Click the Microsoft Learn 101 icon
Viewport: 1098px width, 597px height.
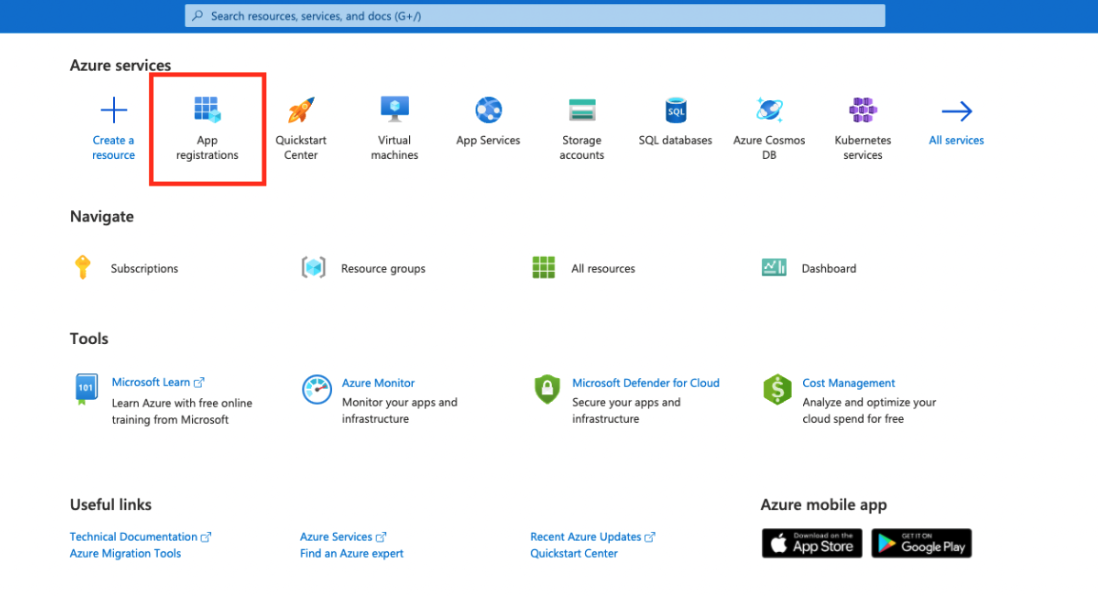tap(86, 389)
